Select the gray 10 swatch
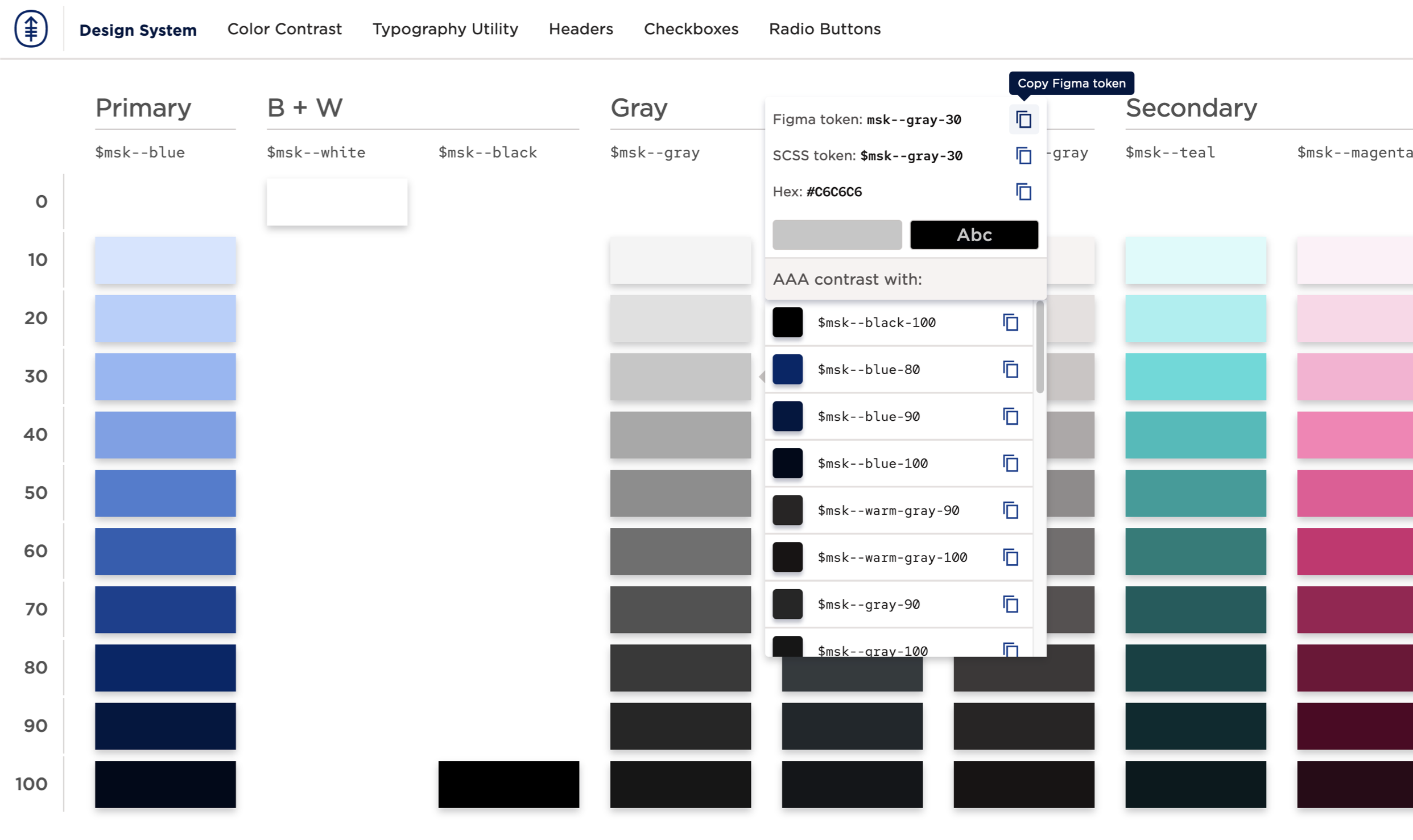Screen dimensions: 1413x840 [x=680, y=260]
